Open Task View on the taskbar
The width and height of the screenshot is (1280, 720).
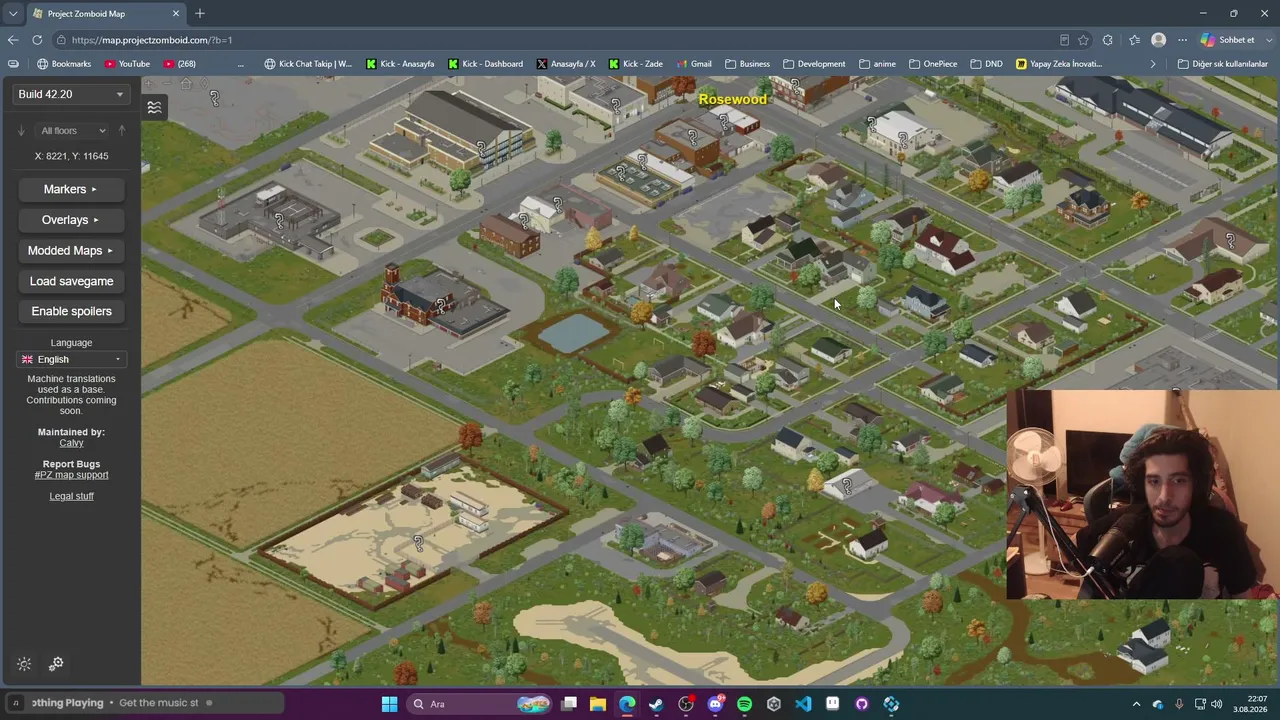pos(569,704)
